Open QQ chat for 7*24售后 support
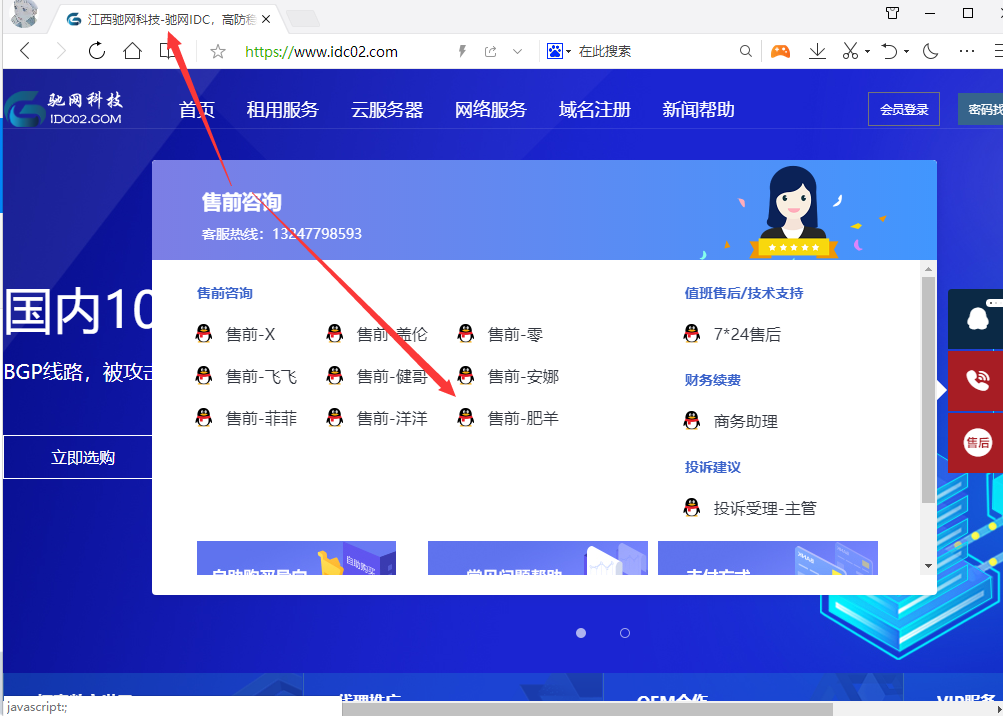 (692, 334)
